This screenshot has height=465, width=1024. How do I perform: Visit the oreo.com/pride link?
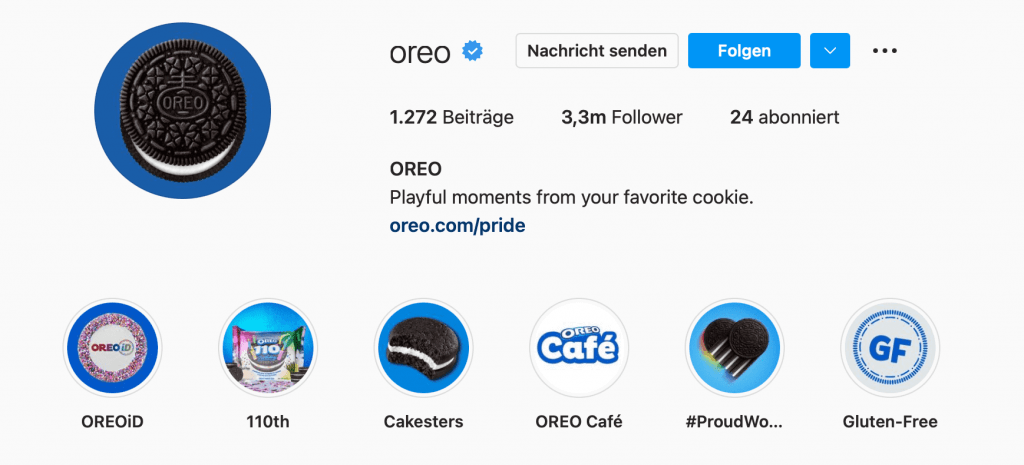457,226
